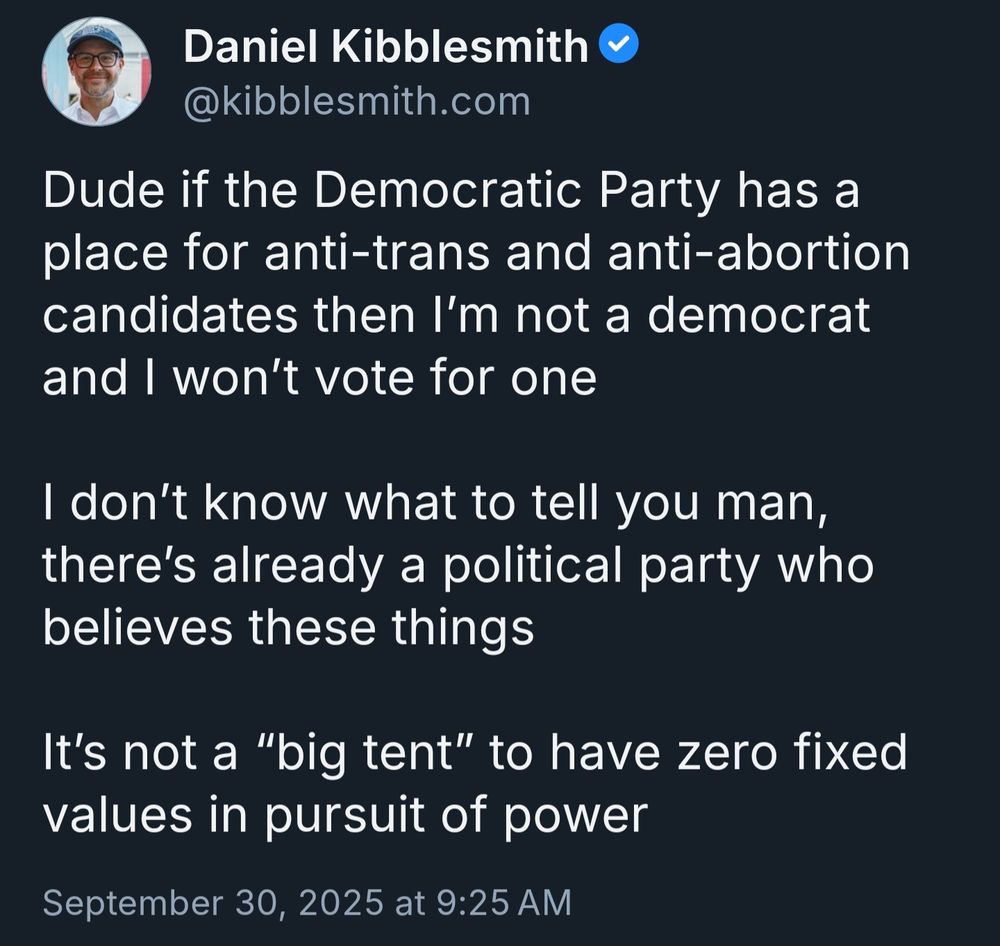Click the line "candidates then I'm not a democrat"
This screenshot has height=946, width=1000.
(x=457, y=315)
